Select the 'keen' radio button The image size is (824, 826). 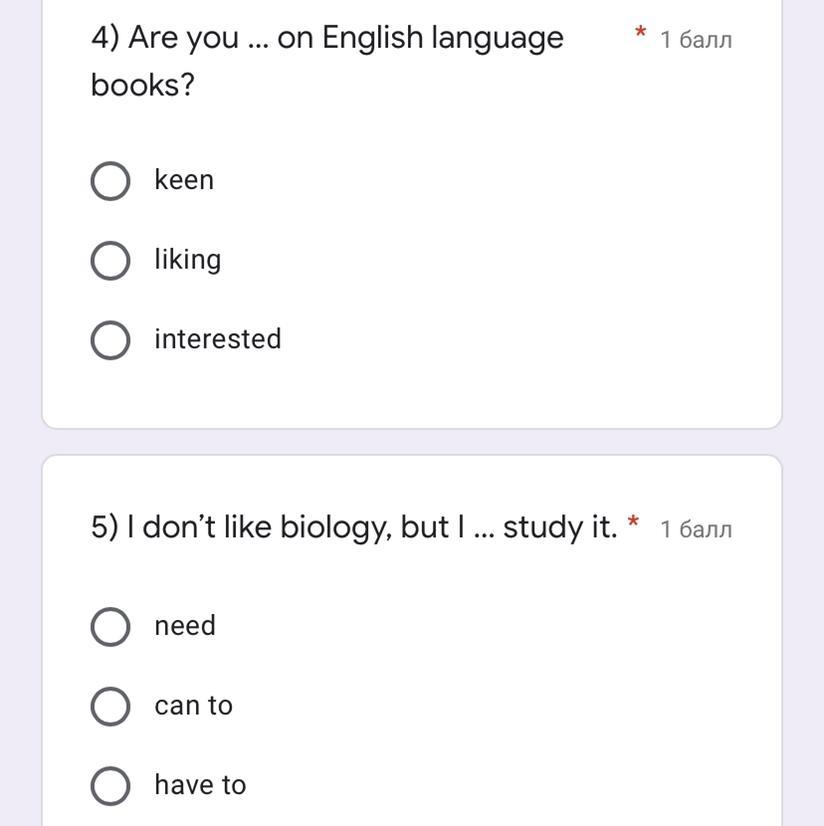tap(110, 181)
